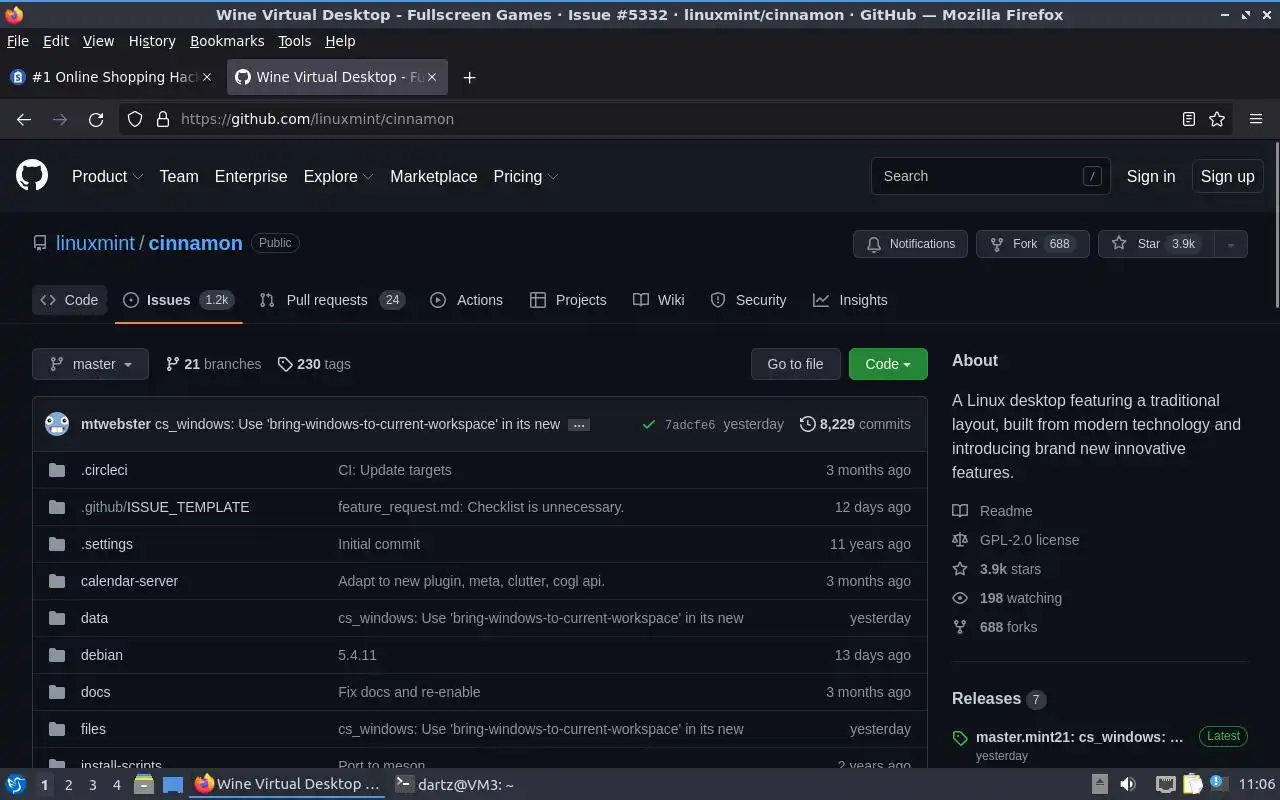Open the Firefox hamburger application menu
Screen dimensions: 1280x800
(1256, 119)
